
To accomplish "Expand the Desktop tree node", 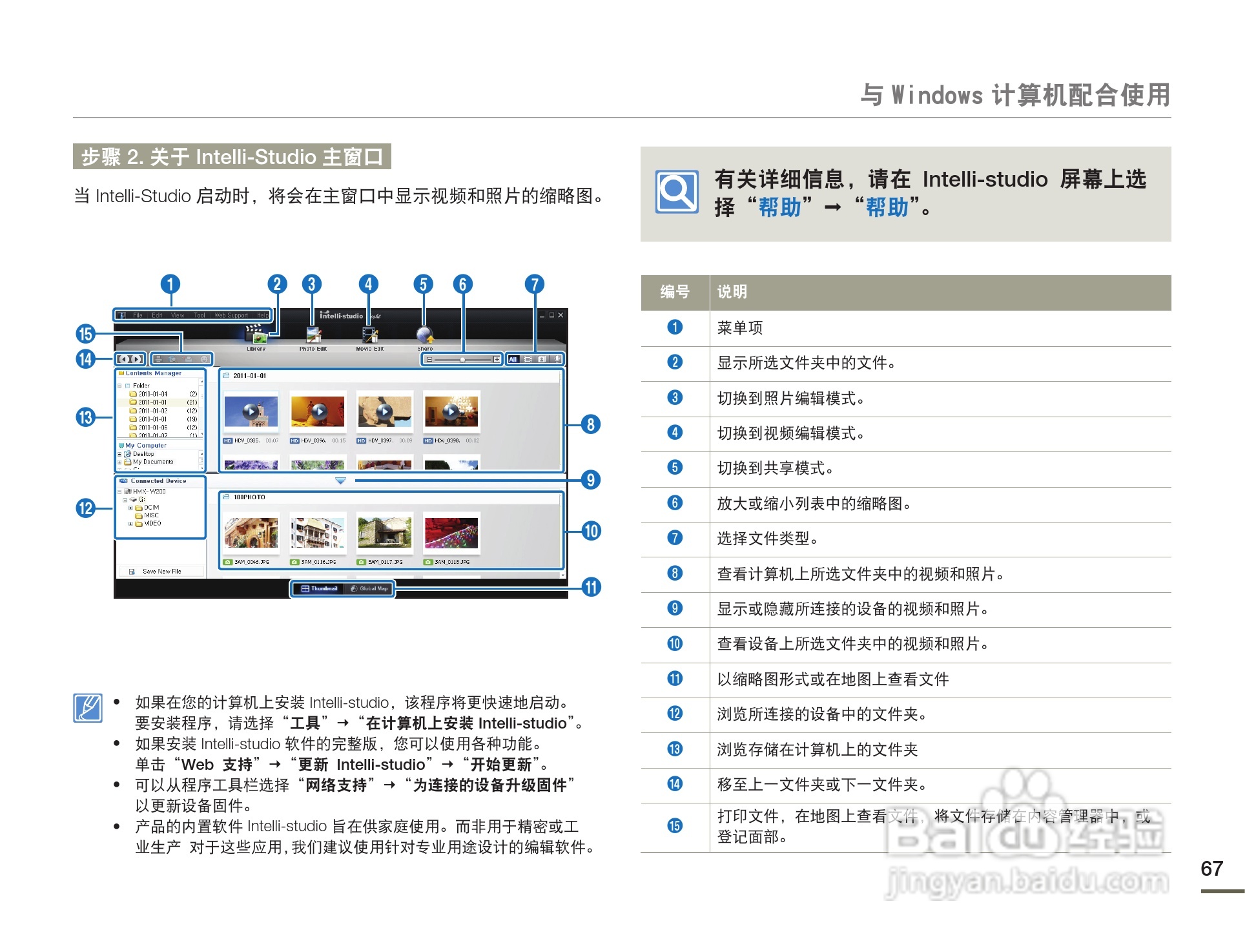I will click(119, 454).
